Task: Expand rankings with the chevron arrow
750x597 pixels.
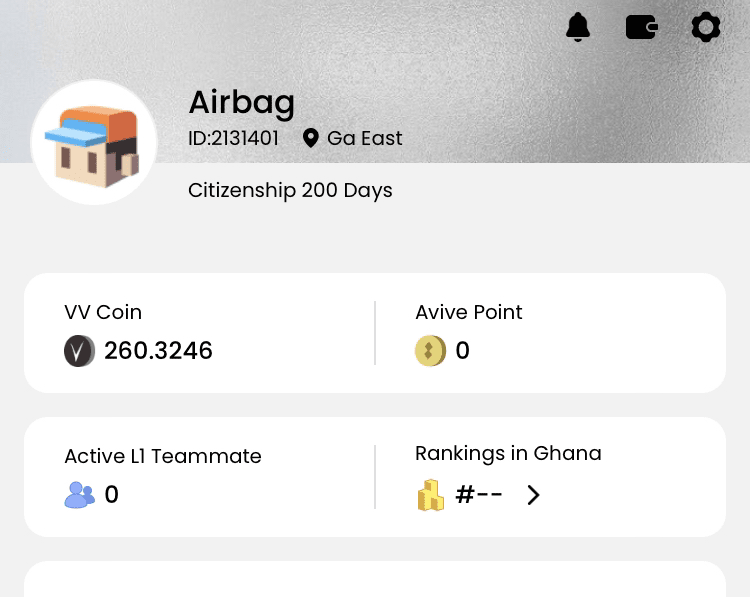Action: coord(533,495)
